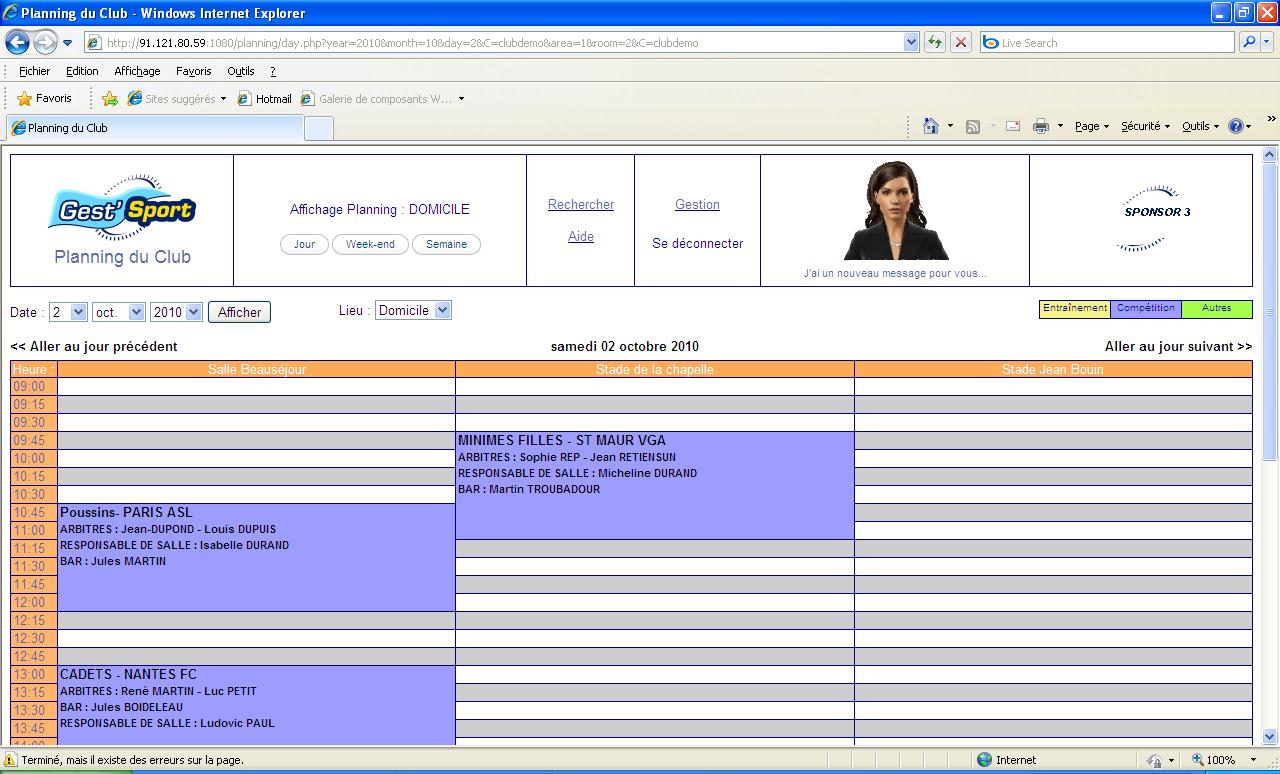Click the Stop loading icon
This screenshot has height=774, width=1280.
point(960,42)
